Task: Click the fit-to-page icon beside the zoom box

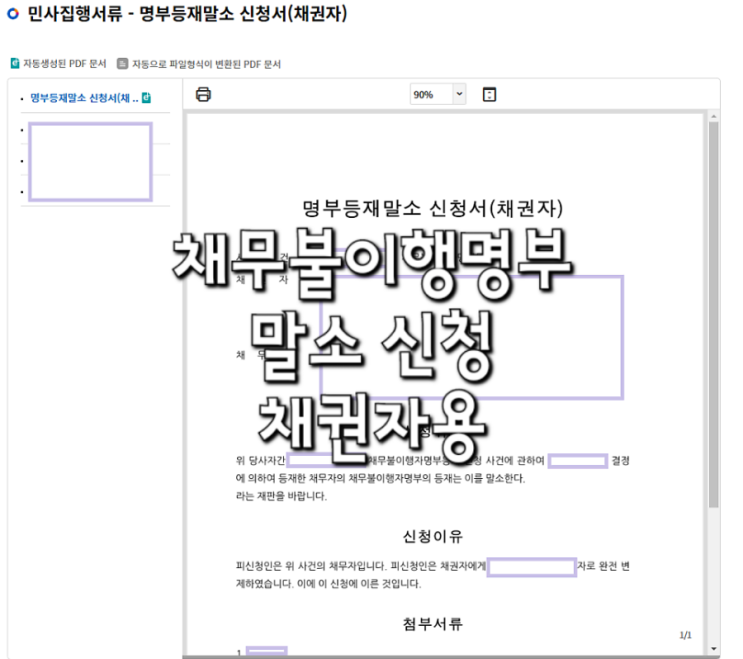Action: click(489, 94)
